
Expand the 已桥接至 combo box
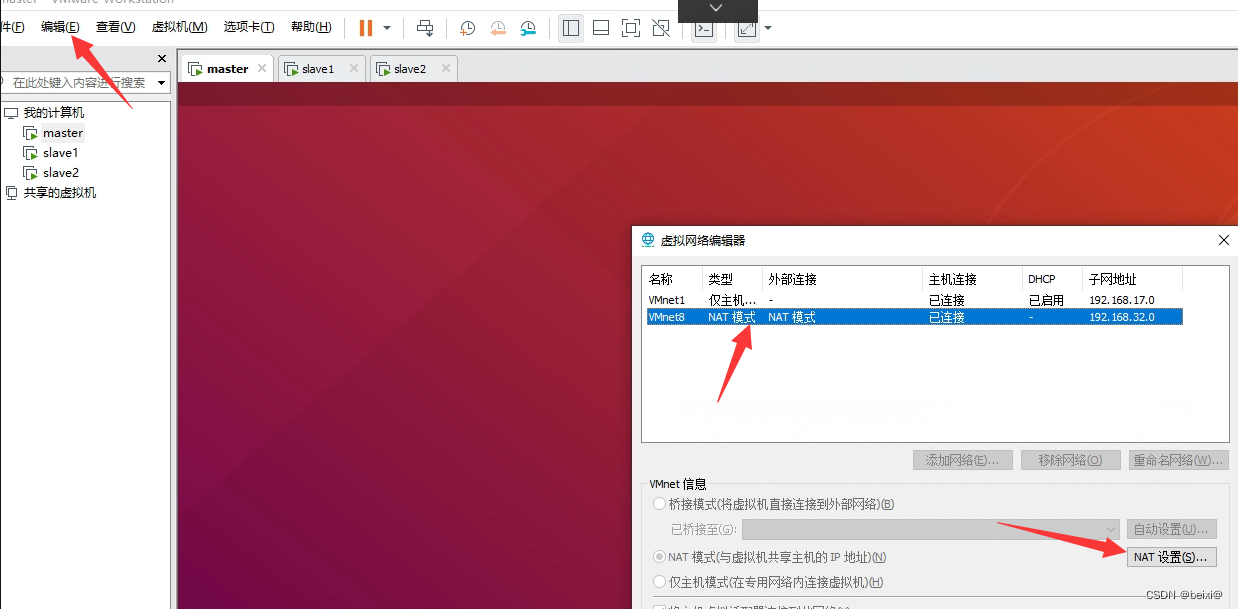pyautogui.click(x=931, y=529)
